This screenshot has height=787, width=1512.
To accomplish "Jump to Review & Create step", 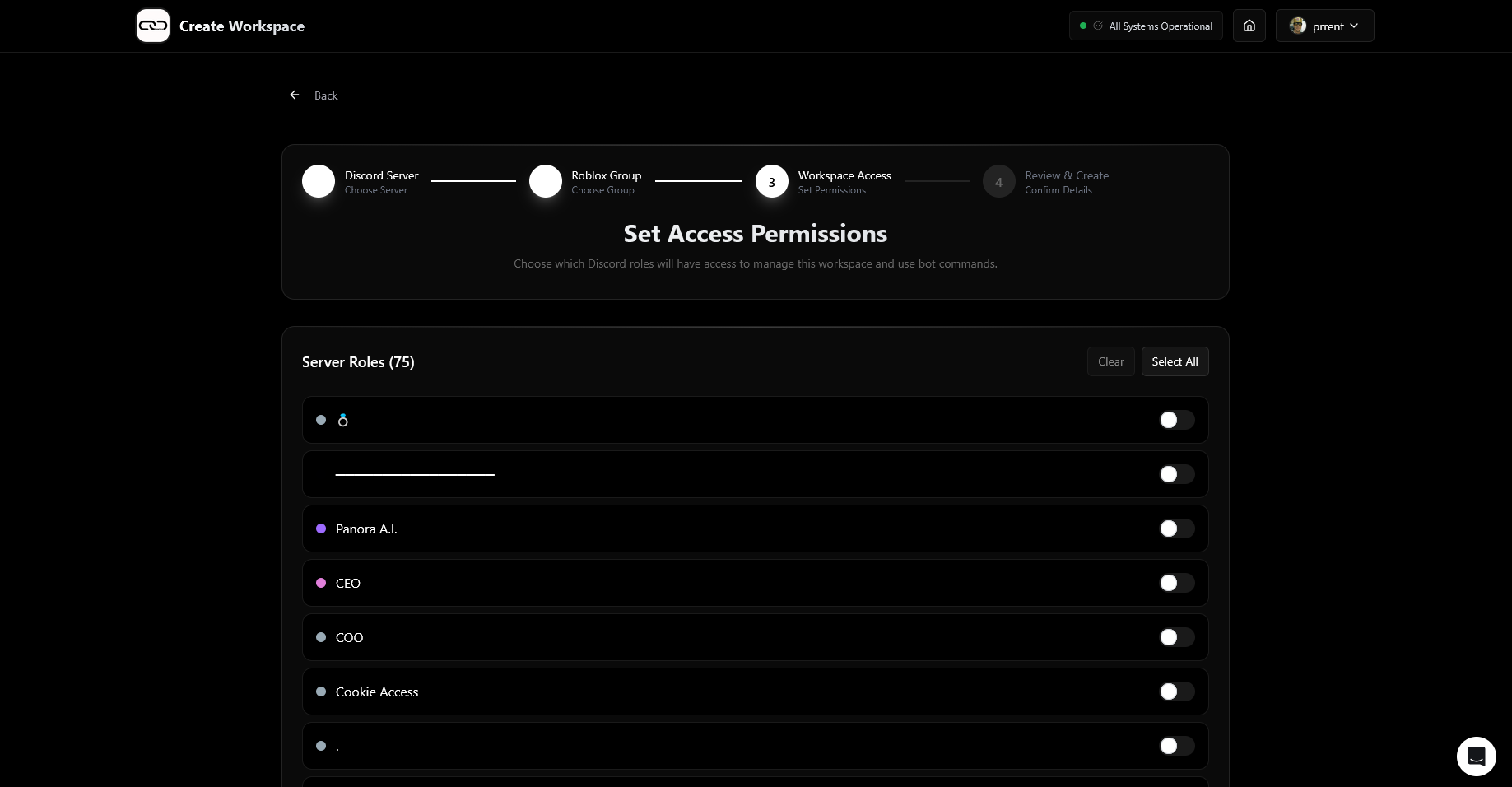I will [998, 182].
